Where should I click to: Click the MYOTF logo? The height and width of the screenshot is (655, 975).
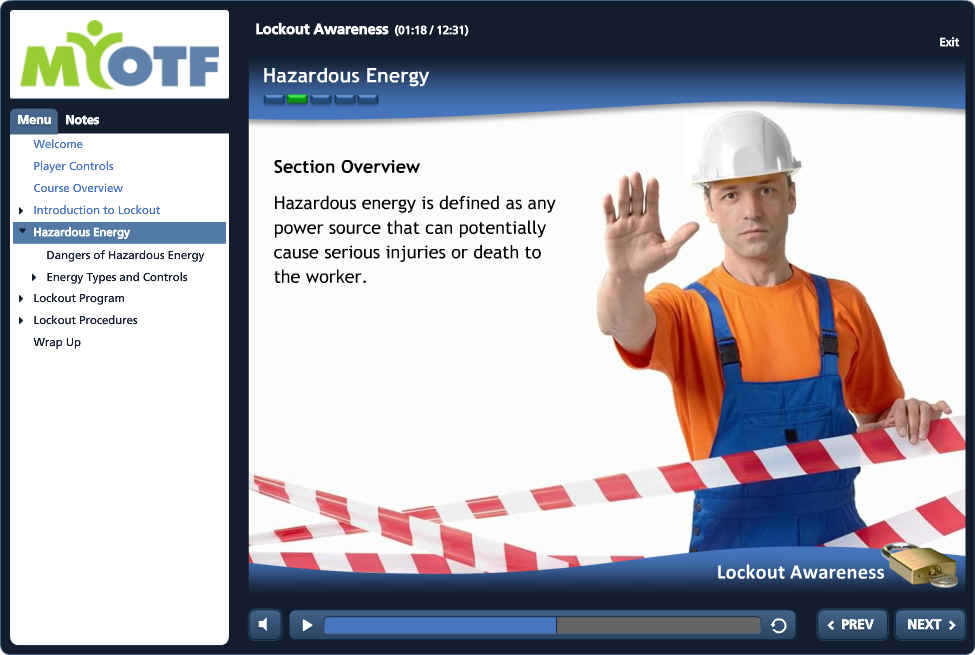pyautogui.click(x=119, y=54)
